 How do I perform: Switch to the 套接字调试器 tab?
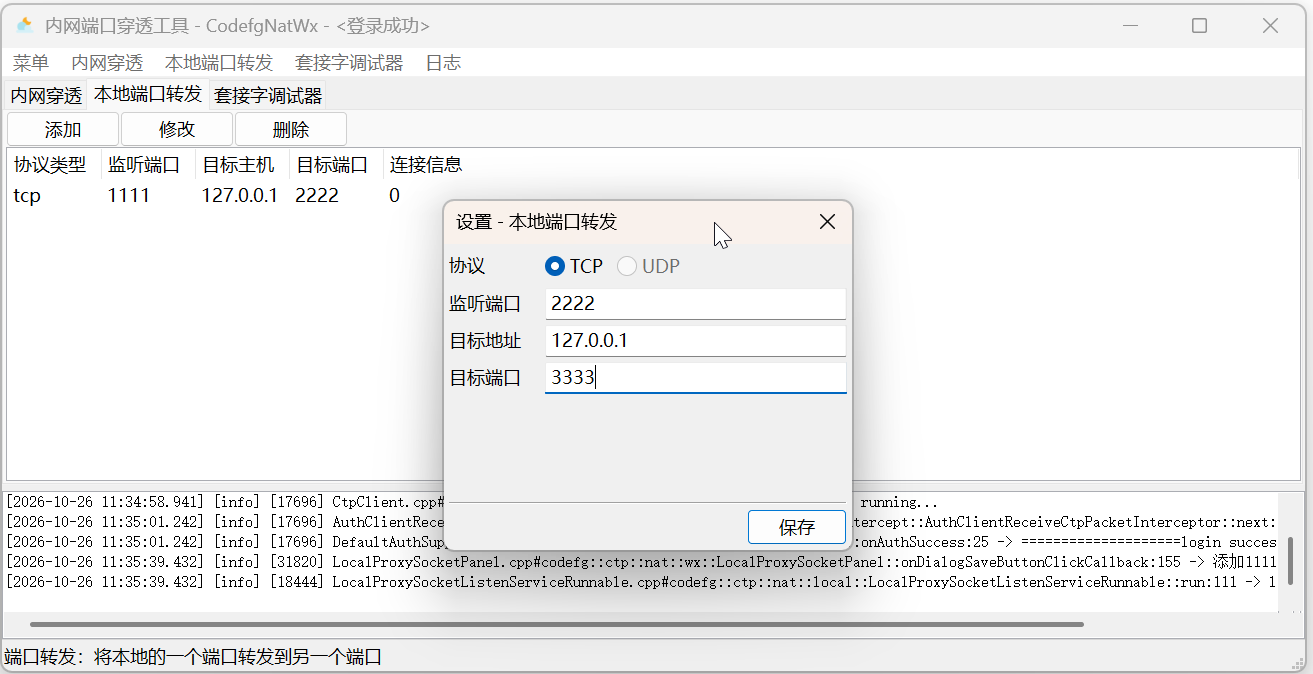(x=268, y=96)
